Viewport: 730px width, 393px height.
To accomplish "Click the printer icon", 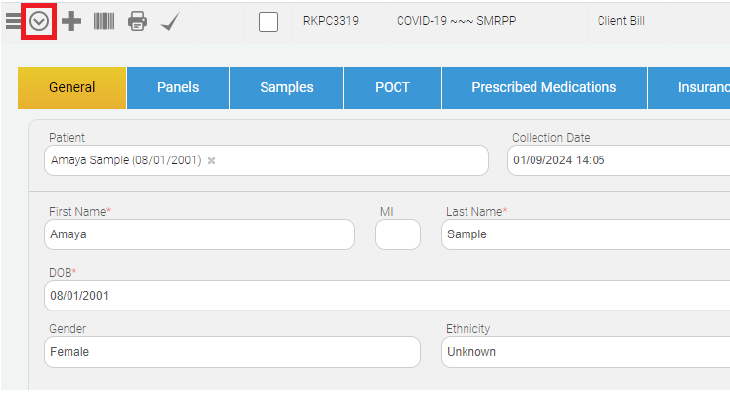I will point(137,21).
